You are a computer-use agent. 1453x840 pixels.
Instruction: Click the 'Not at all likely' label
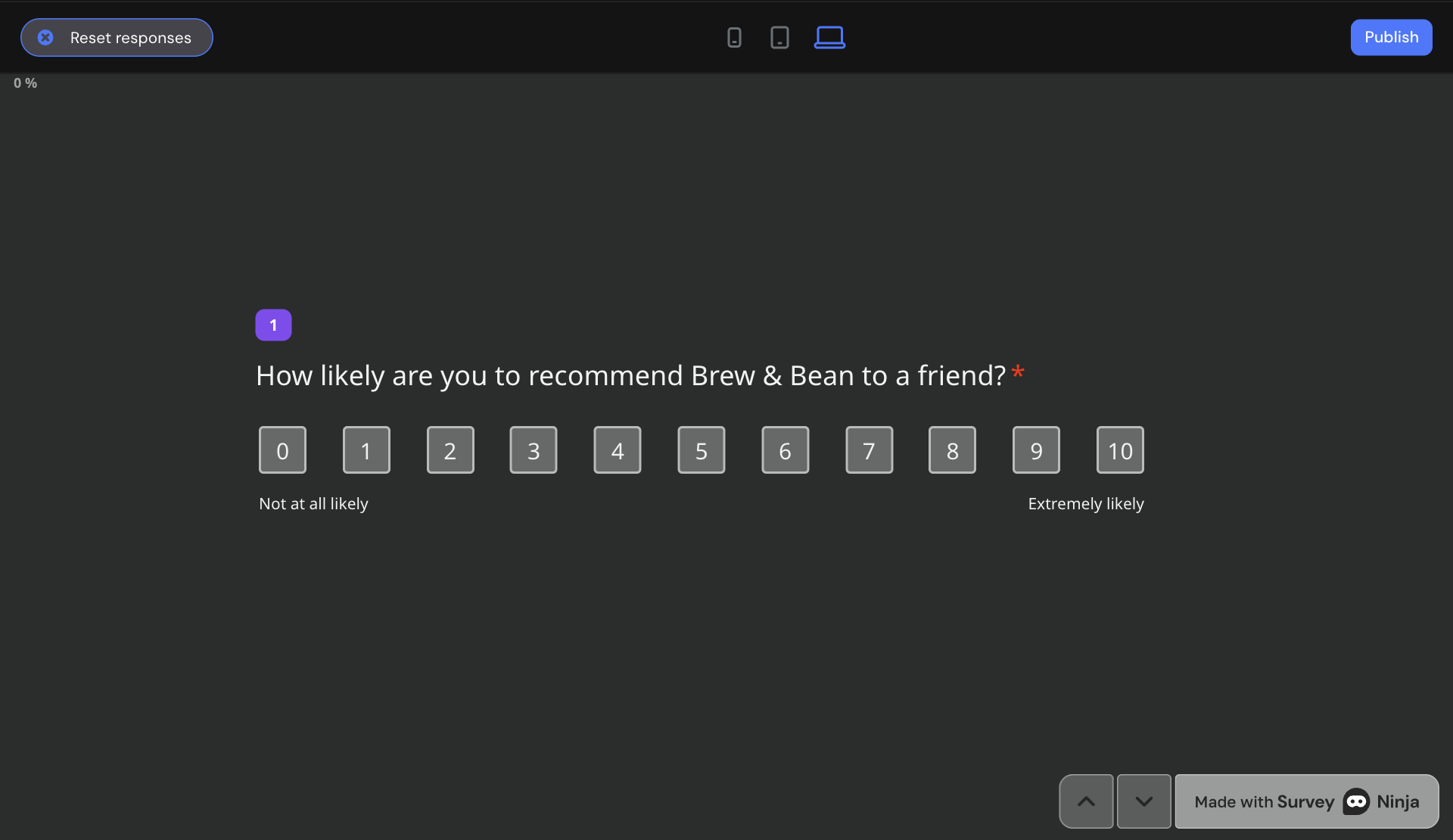pyautogui.click(x=313, y=504)
